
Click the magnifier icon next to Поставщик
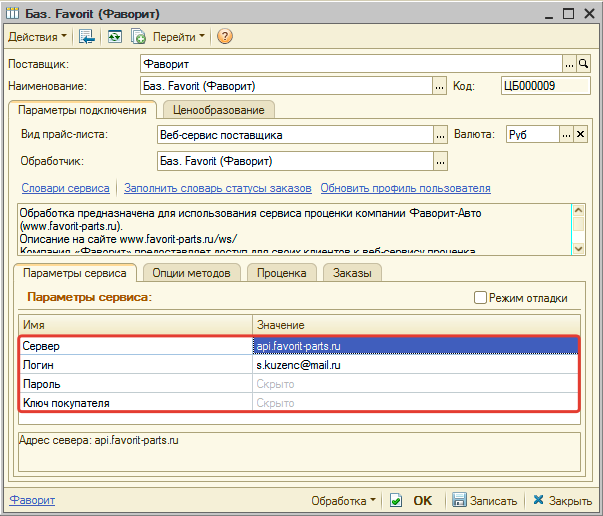coord(584,64)
